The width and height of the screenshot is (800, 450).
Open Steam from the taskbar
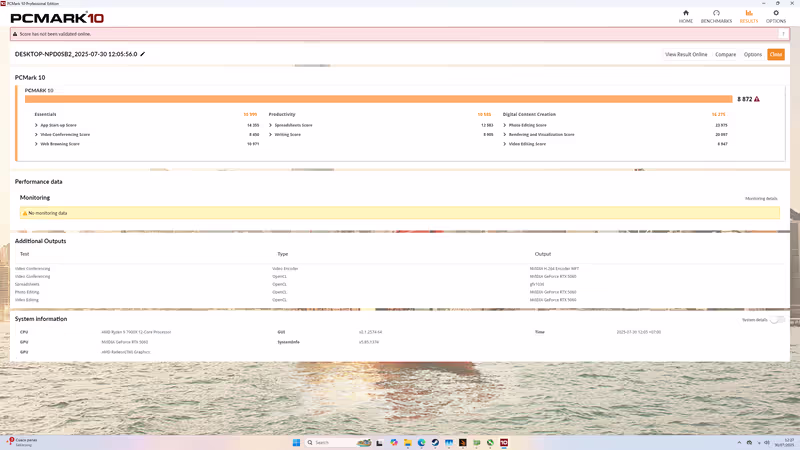[435, 442]
